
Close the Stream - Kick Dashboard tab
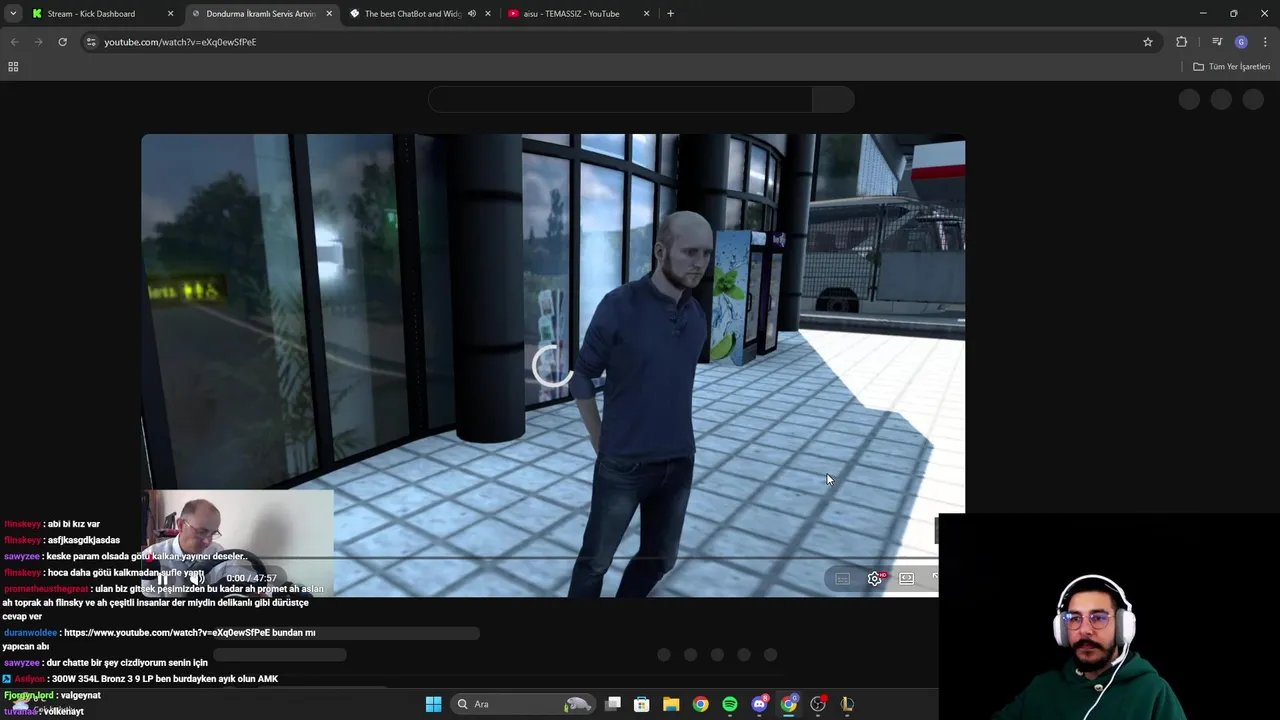(170, 14)
